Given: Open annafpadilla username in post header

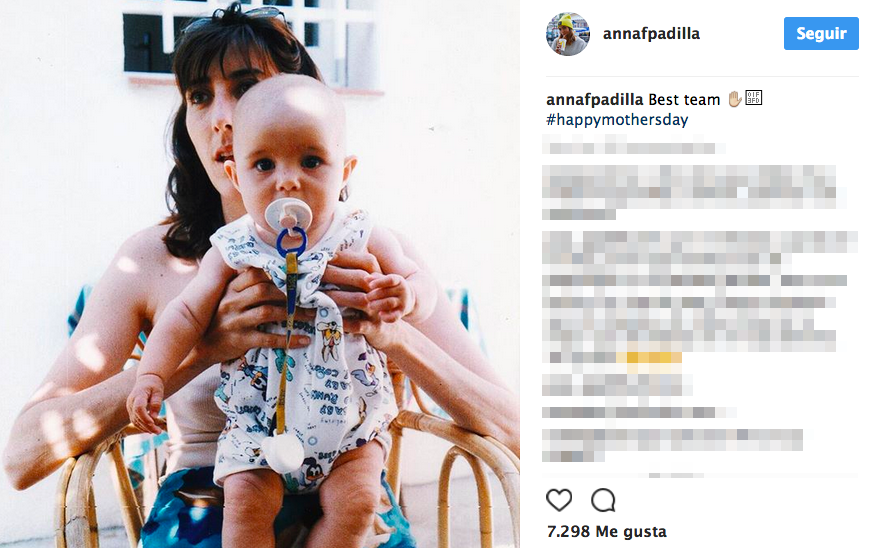Looking at the screenshot, I should (651, 34).
